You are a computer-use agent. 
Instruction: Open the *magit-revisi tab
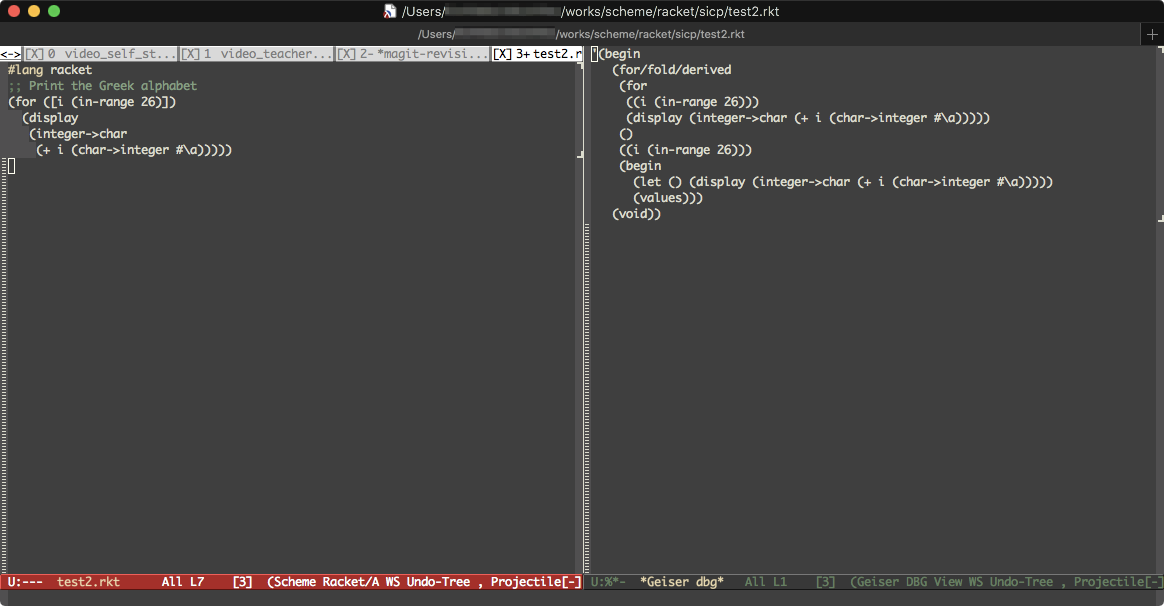(432, 54)
